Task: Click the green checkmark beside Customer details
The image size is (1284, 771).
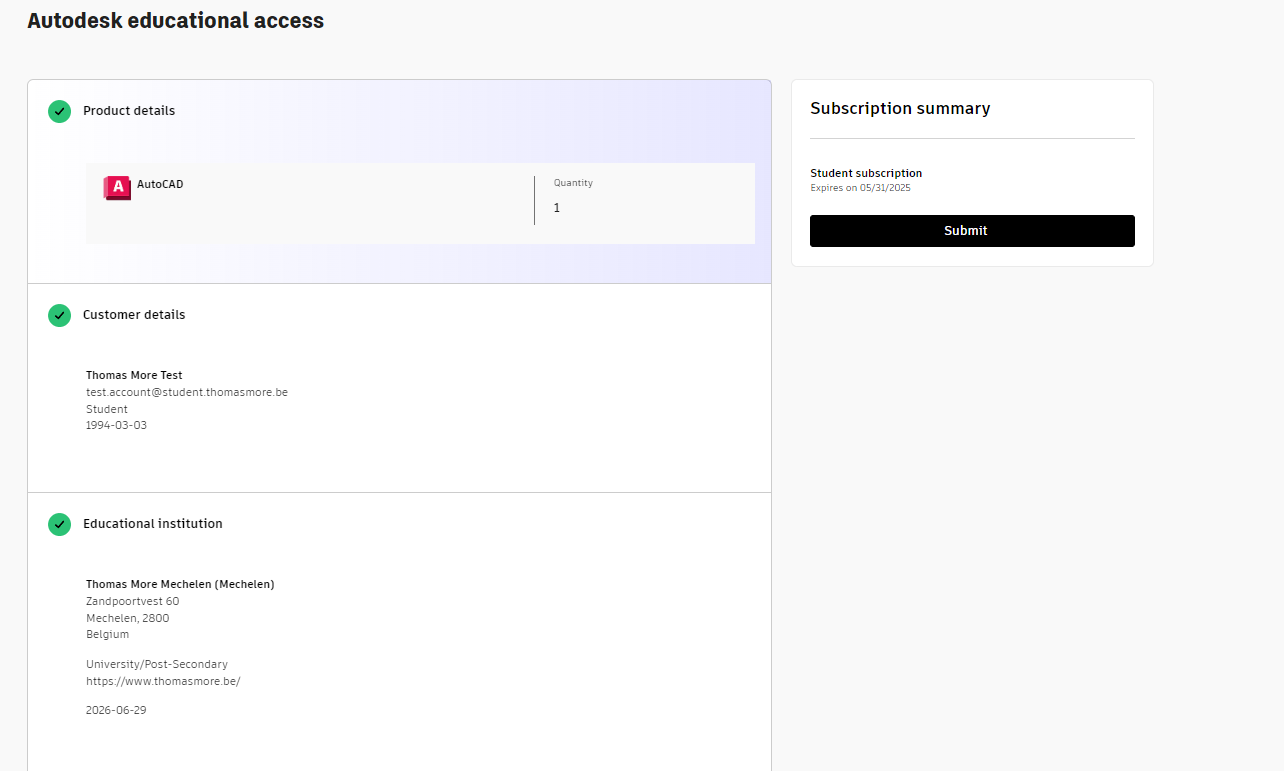Action: 59,315
